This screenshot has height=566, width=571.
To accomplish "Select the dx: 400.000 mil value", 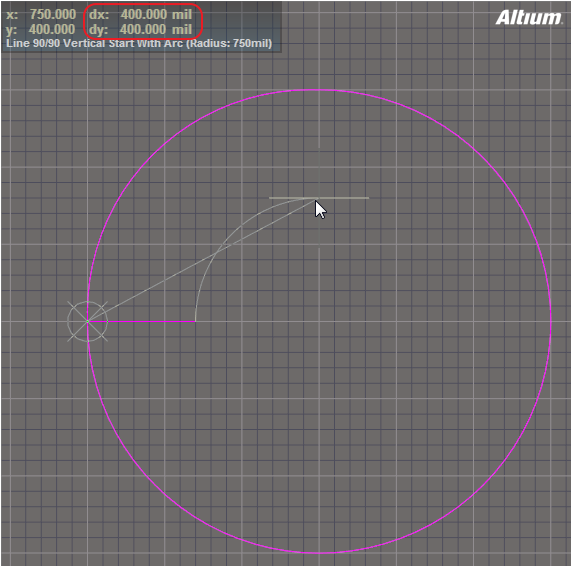I will click(141, 15).
